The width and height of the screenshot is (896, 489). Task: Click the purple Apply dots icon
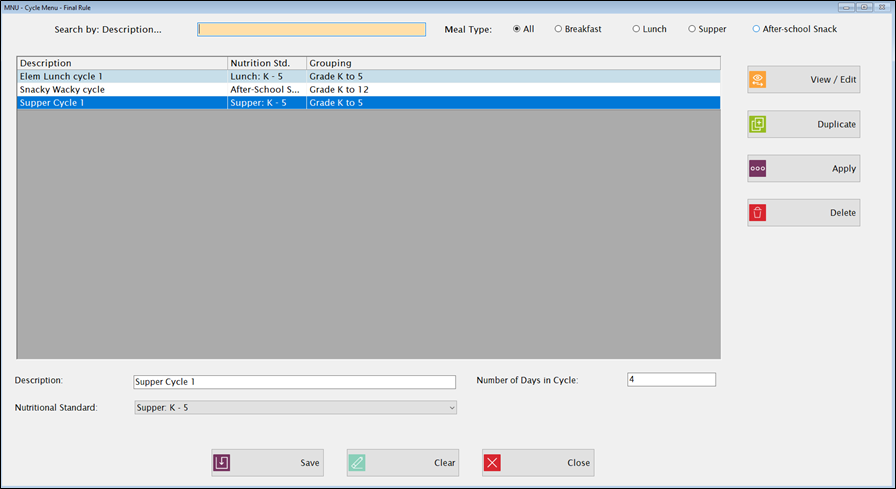(x=758, y=169)
